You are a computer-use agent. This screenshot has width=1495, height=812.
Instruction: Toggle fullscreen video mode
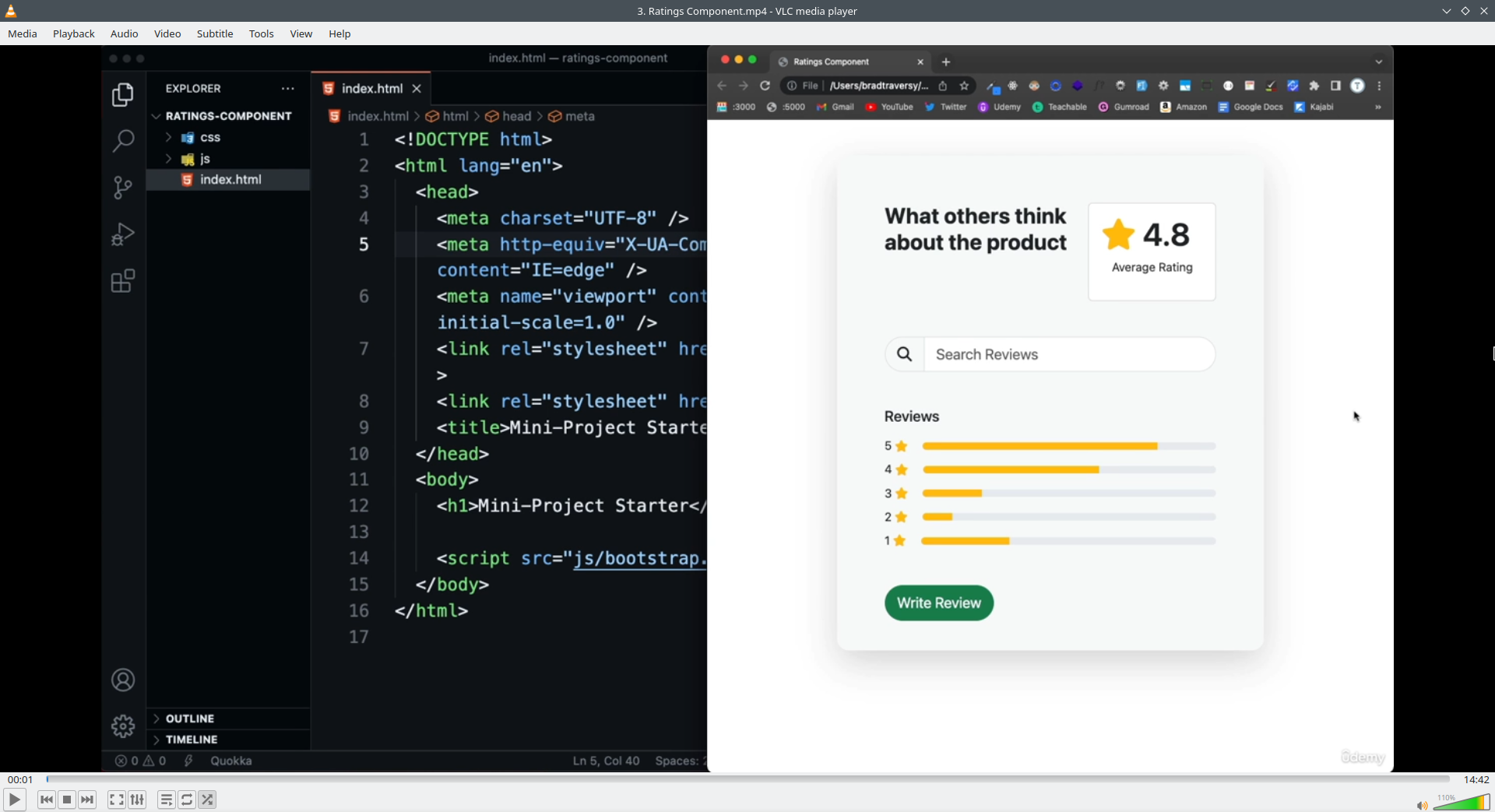click(x=116, y=800)
